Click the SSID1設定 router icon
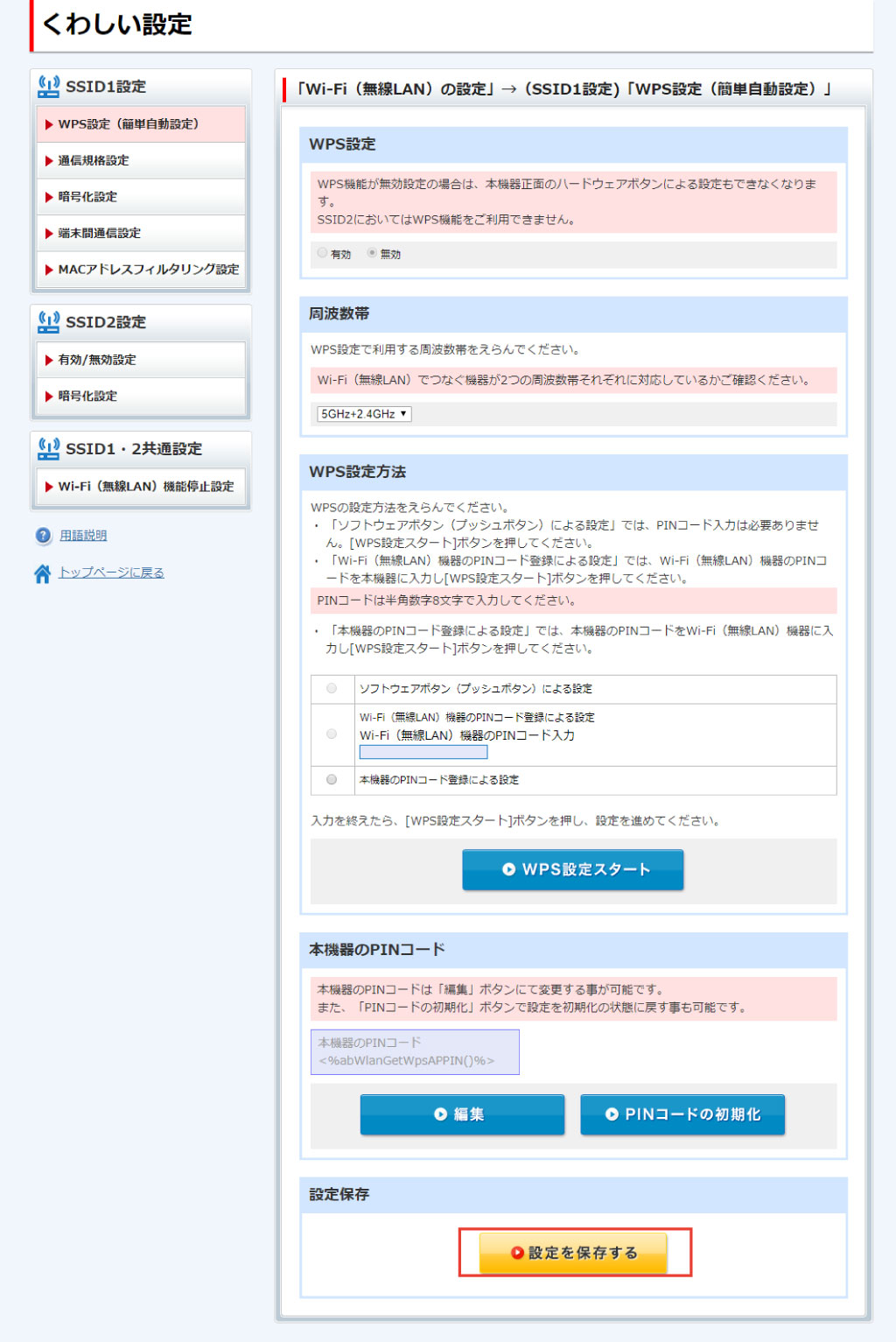 pyautogui.click(x=49, y=86)
